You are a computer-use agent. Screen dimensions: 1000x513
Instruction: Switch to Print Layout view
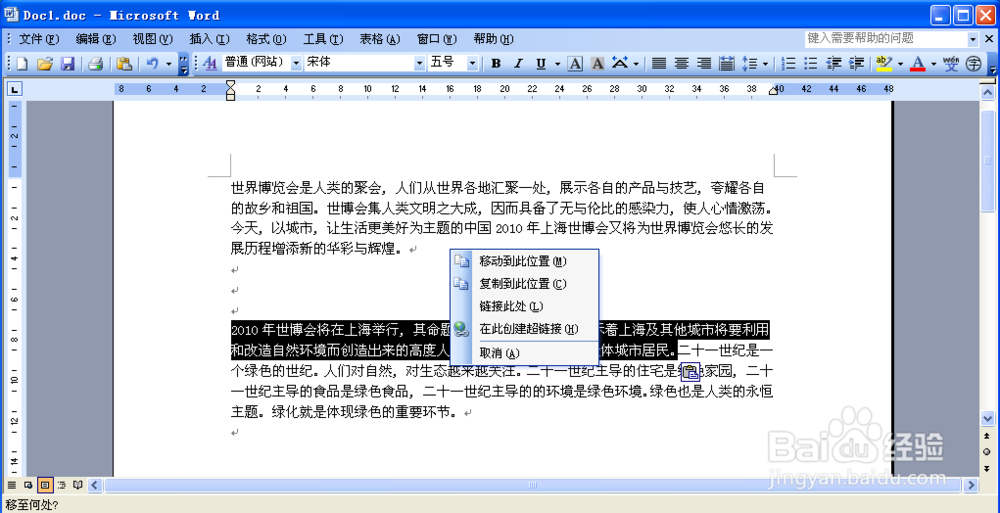pos(45,486)
